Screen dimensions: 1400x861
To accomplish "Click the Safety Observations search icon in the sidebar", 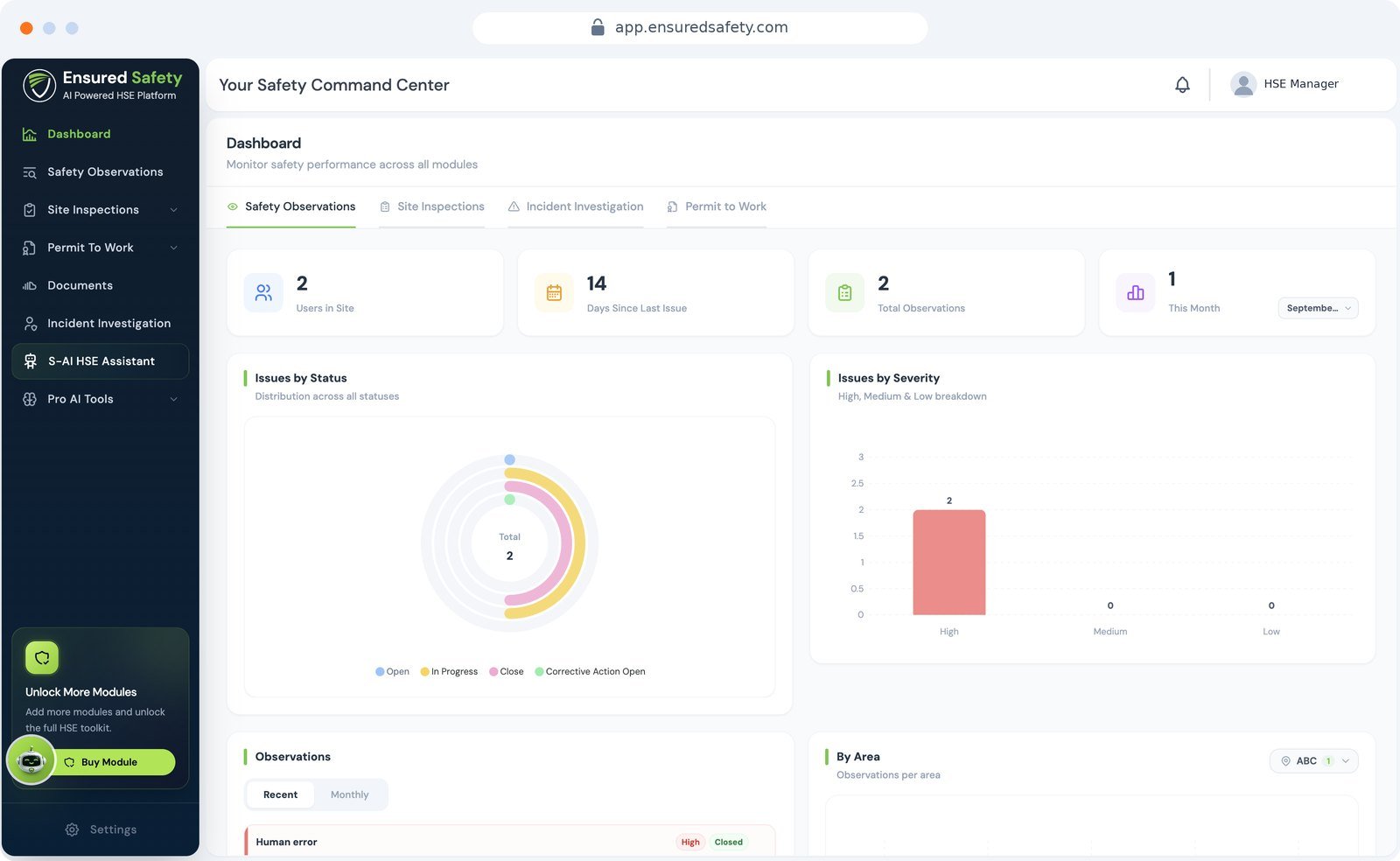I will pos(30,172).
